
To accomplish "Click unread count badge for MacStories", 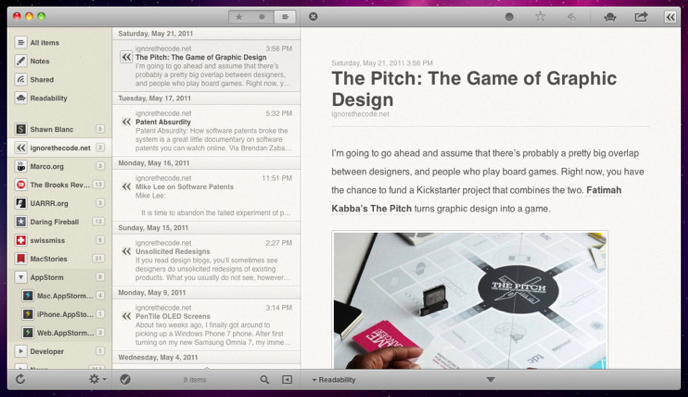I will (x=98, y=259).
